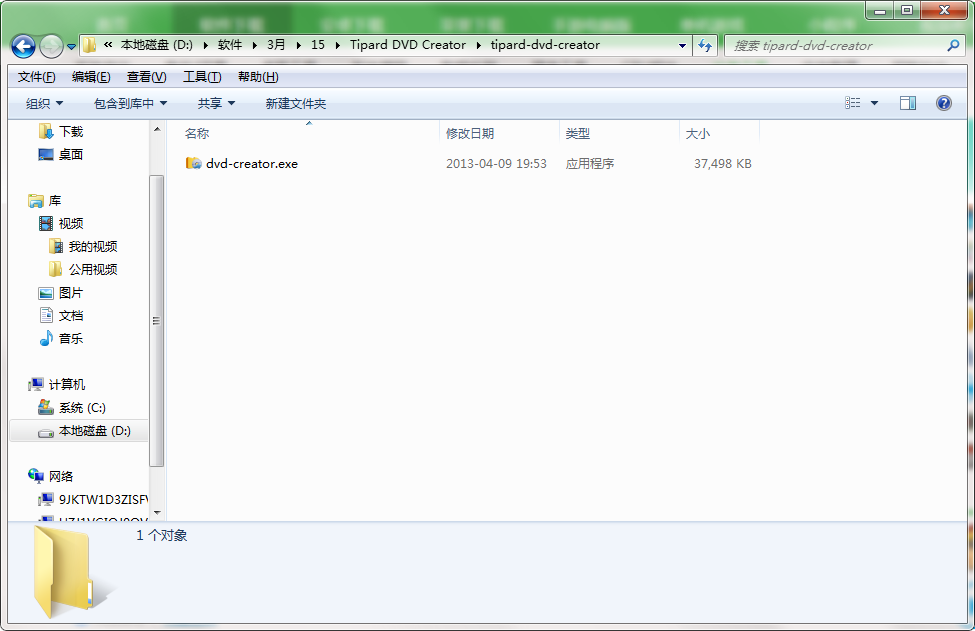Select 桌面 in the navigation pane
Image resolution: width=975 pixels, height=631 pixels.
click(71, 155)
